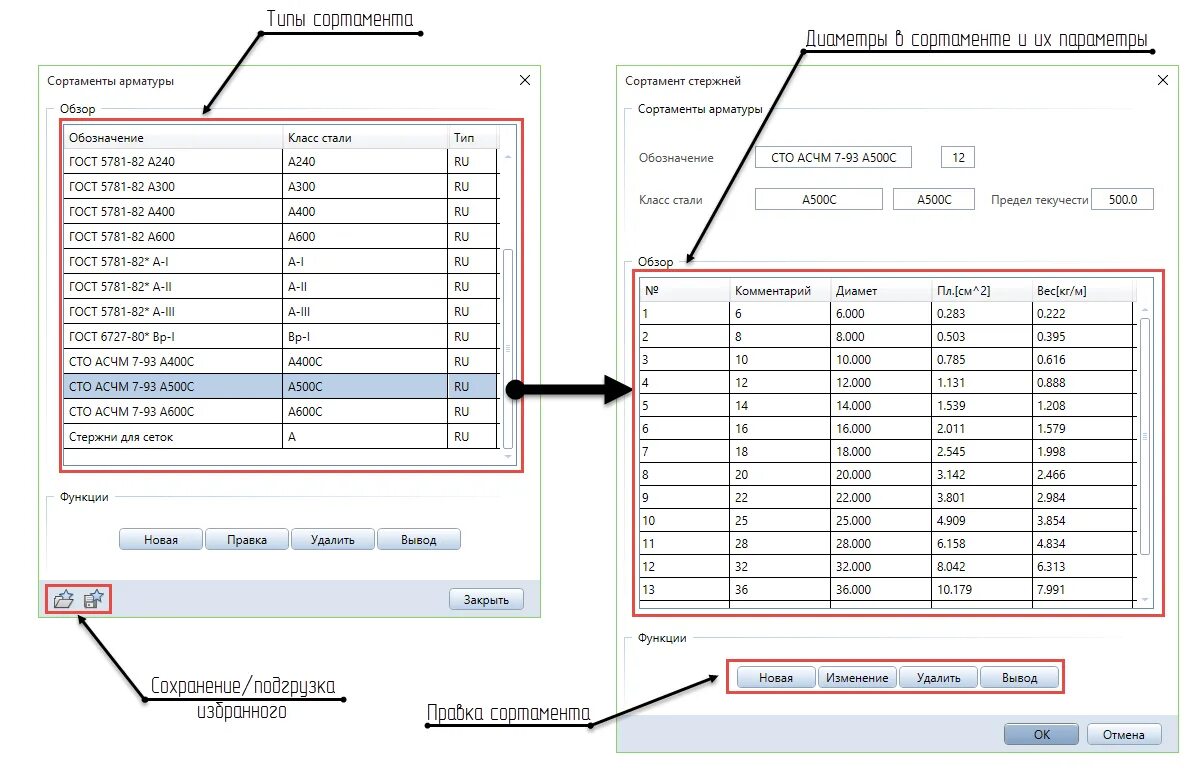This screenshot has height=778, width=1204.
Task: Click area cell 0.785
Action: click(x=982, y=360)
